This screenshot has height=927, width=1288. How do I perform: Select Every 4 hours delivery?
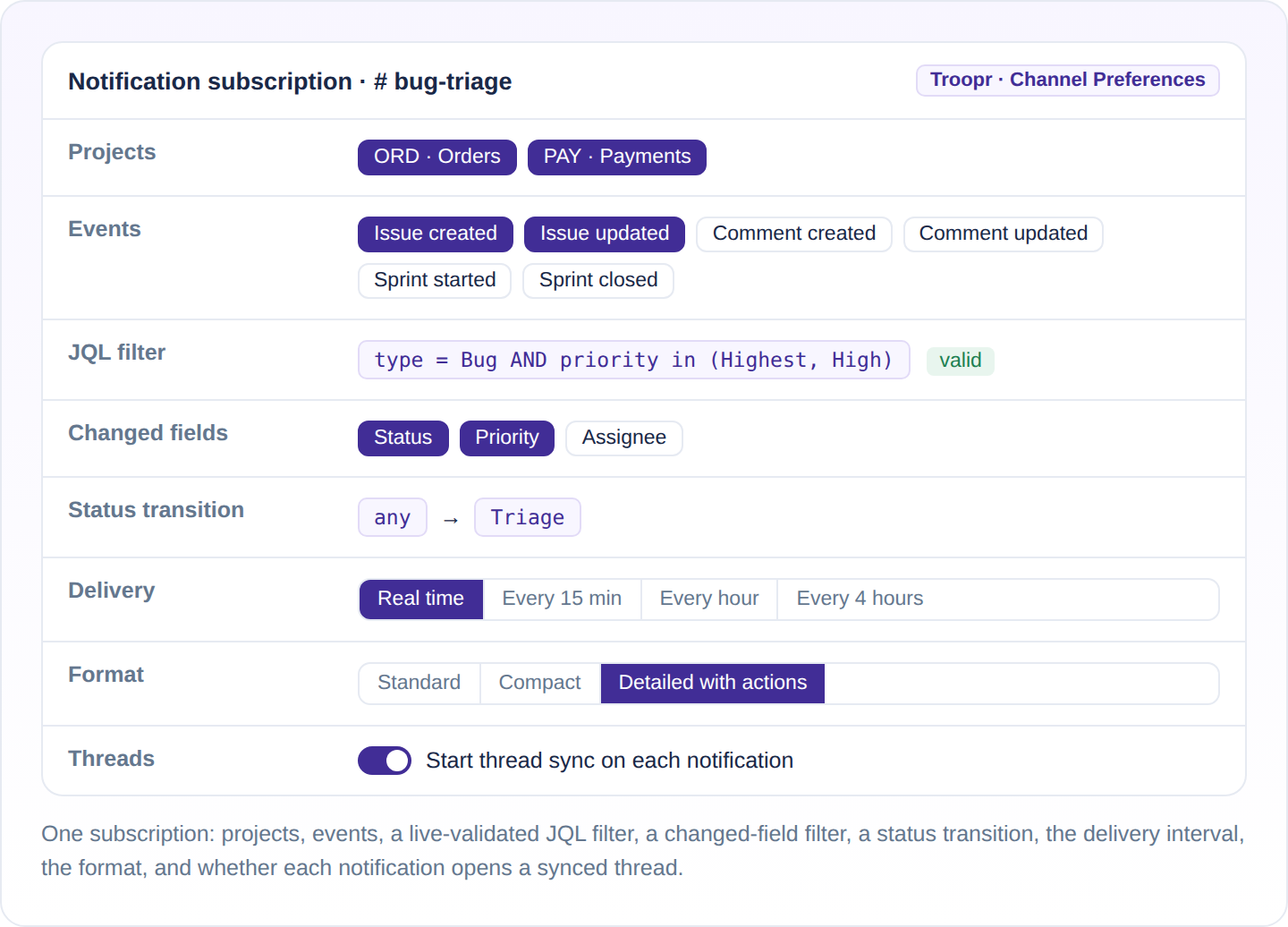(860, 600)
